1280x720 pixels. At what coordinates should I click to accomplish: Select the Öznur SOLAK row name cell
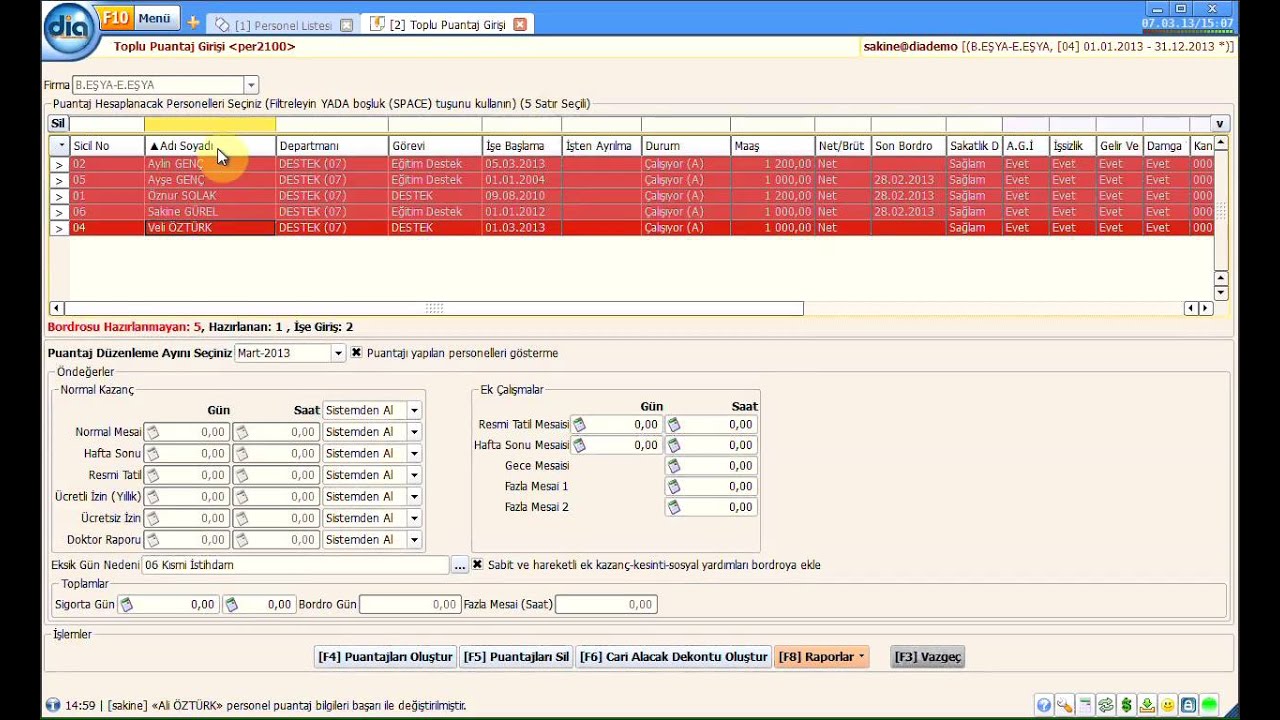click(x=210, y=196)
